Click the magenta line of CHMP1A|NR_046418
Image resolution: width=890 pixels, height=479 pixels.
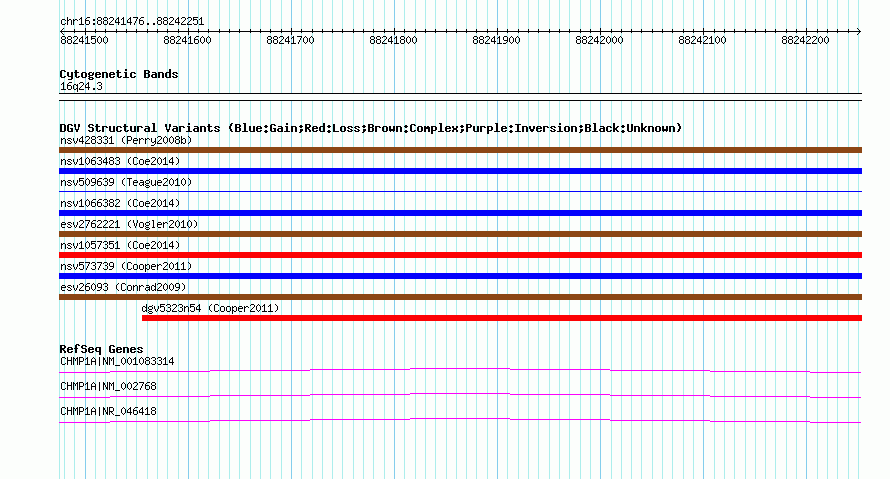[460, 421]
